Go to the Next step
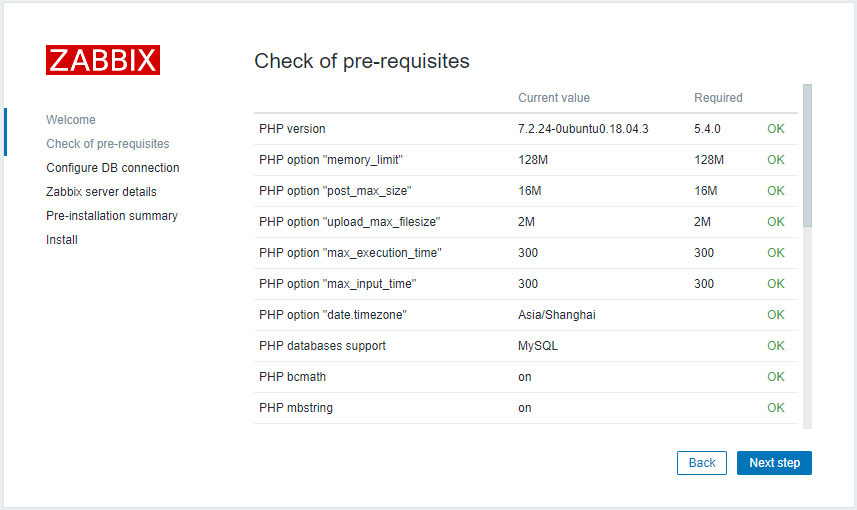Viewport: 857px width, 510px height. (774, 463)
